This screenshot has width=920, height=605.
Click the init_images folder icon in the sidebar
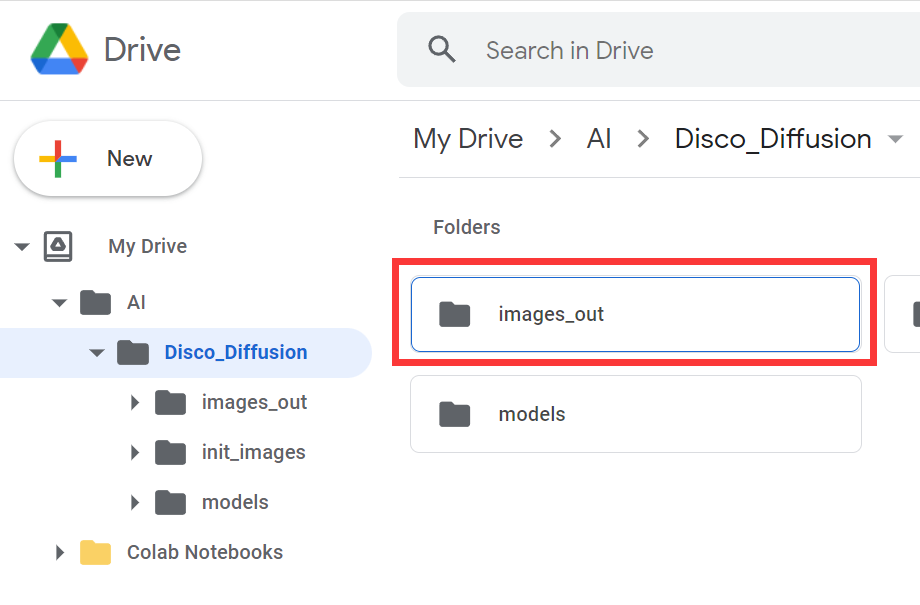[171, 452]
